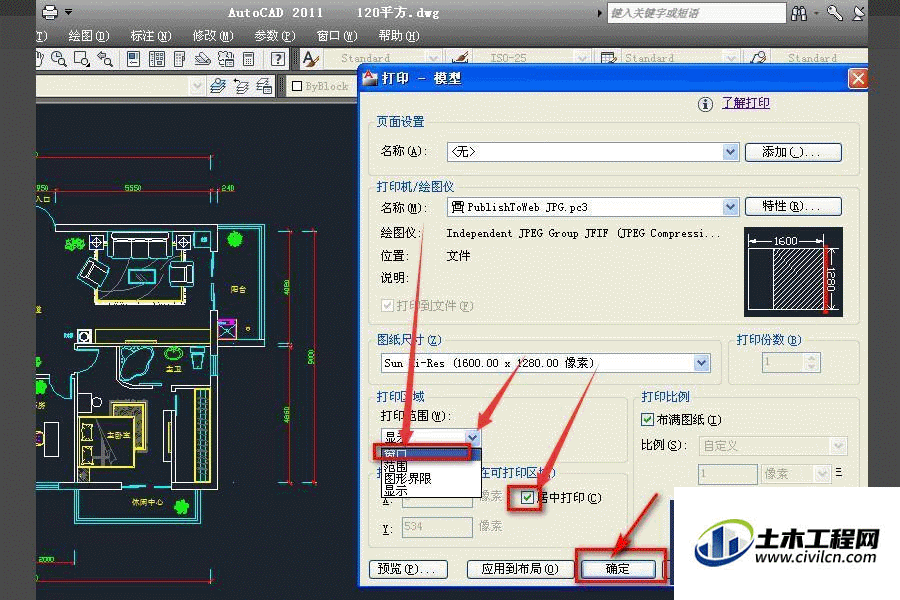Click the Layer States Manager icon
900x600 pixels.
pos(264,86)
